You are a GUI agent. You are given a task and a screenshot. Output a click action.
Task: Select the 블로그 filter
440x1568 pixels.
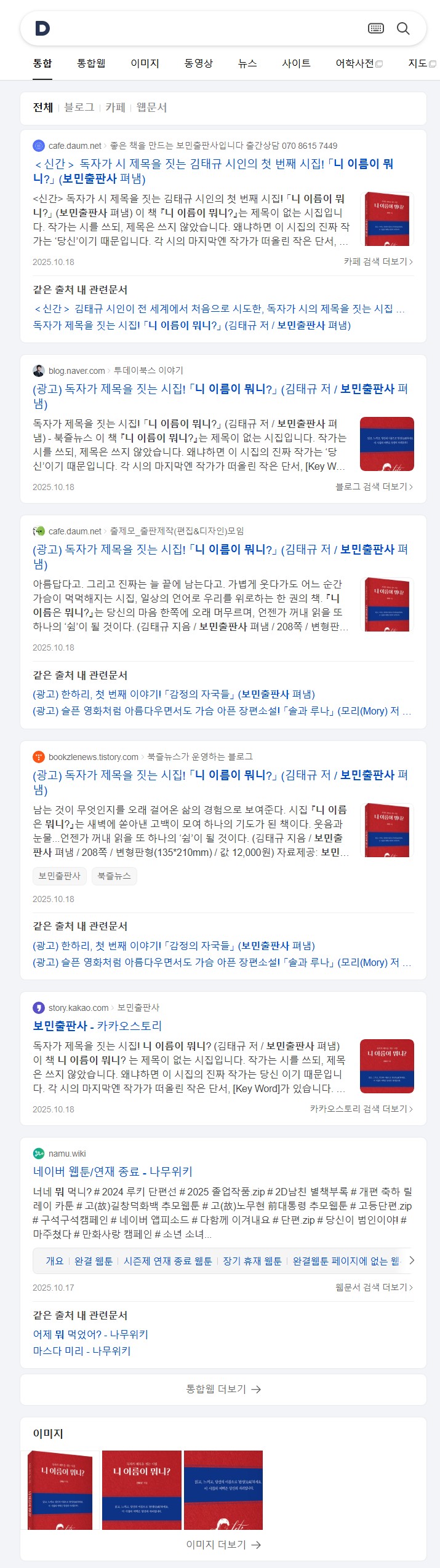79,107
